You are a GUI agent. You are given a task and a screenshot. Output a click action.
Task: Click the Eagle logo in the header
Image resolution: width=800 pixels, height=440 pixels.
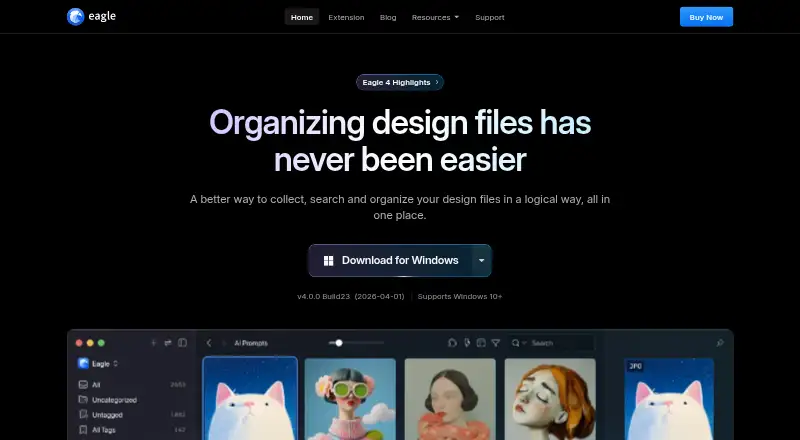tap(91, 17)
